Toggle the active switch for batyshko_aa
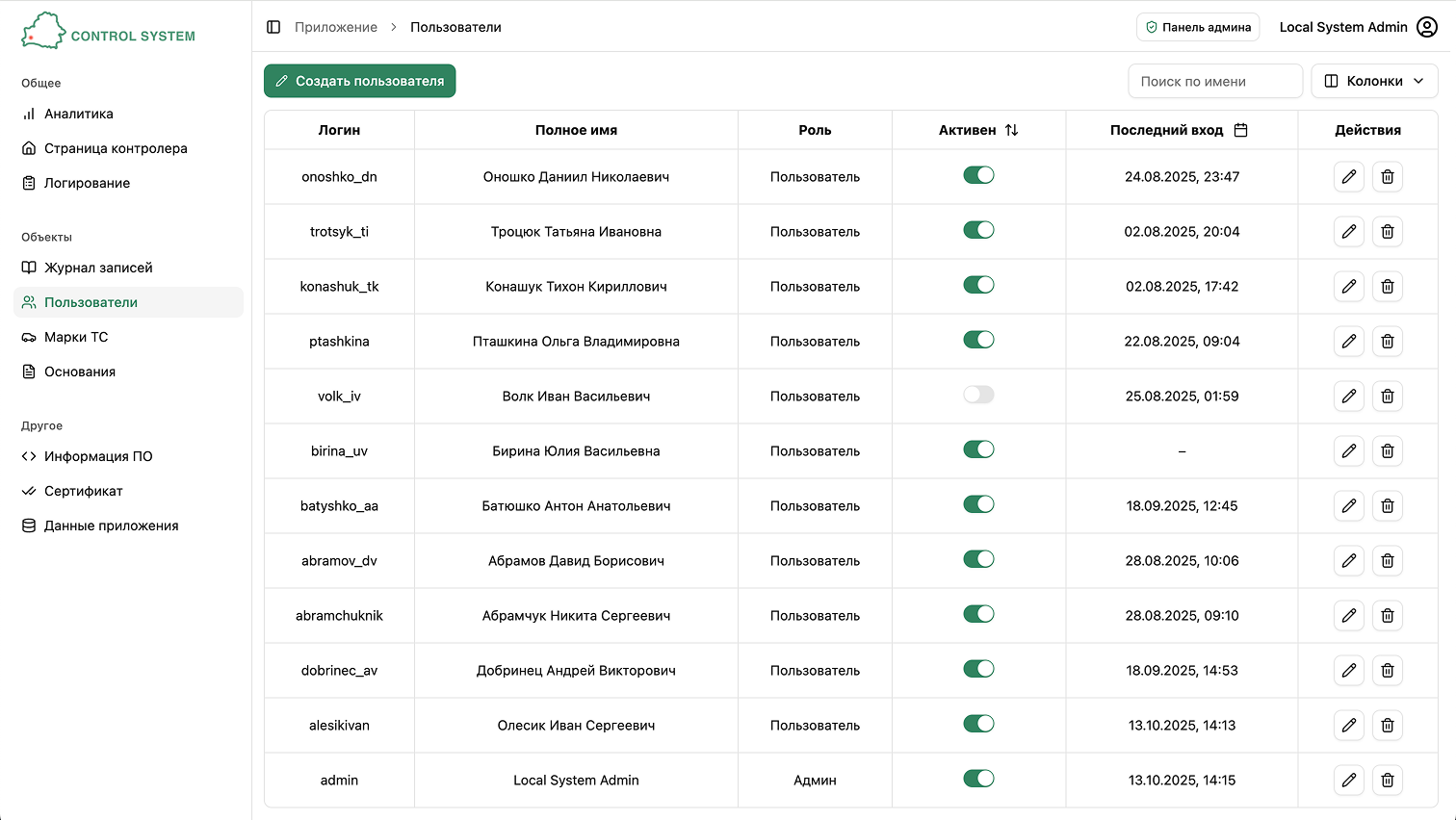1456x820 pixels. point(978,504)
